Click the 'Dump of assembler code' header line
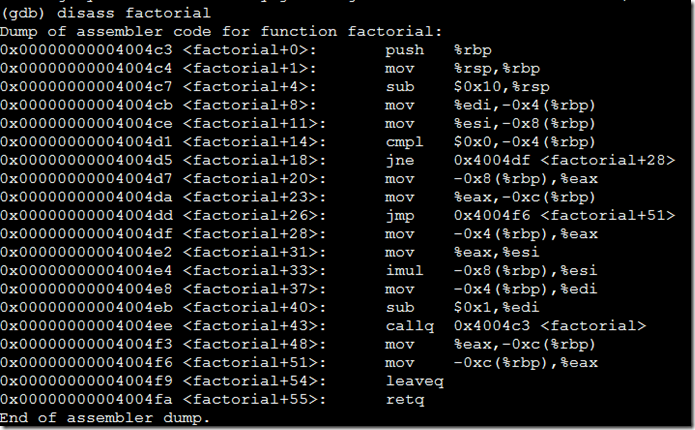Viewport: 695px width, 430px height. point(221,31)
